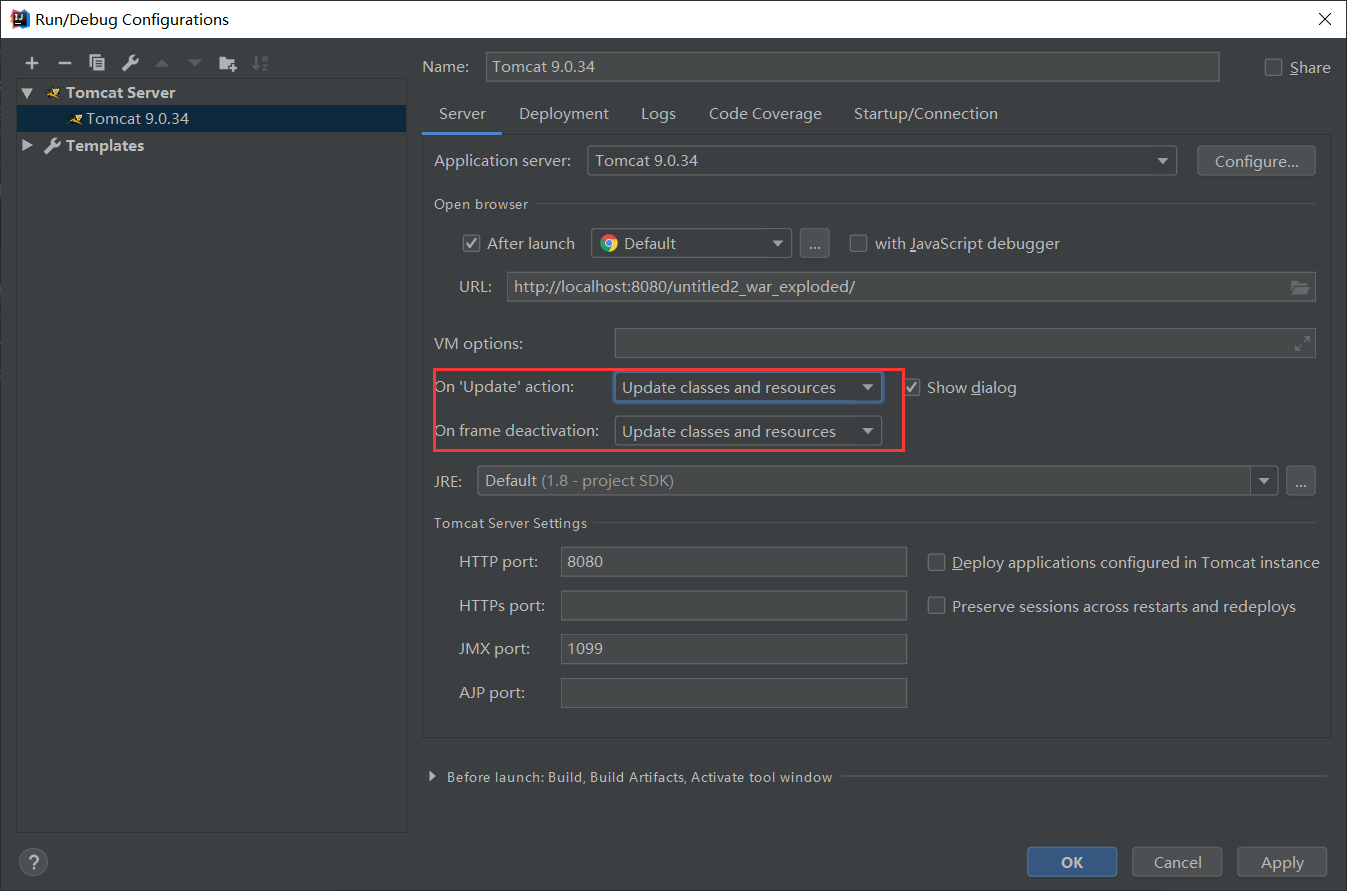This screenshot has width=1347, height=891.
Task: Click the edit defaults wrench icon
Action: coord(130,63)
